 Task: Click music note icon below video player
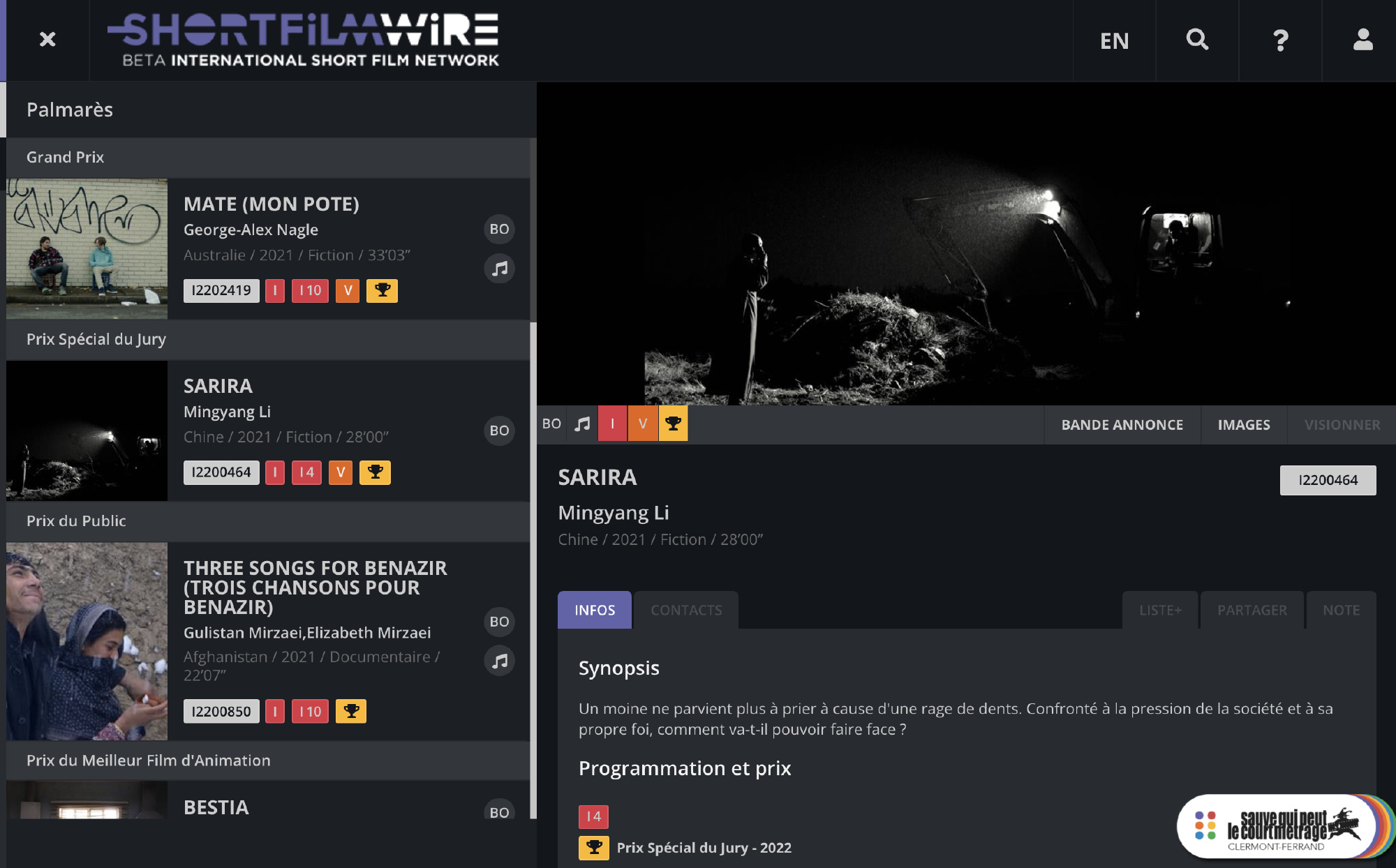582,424
